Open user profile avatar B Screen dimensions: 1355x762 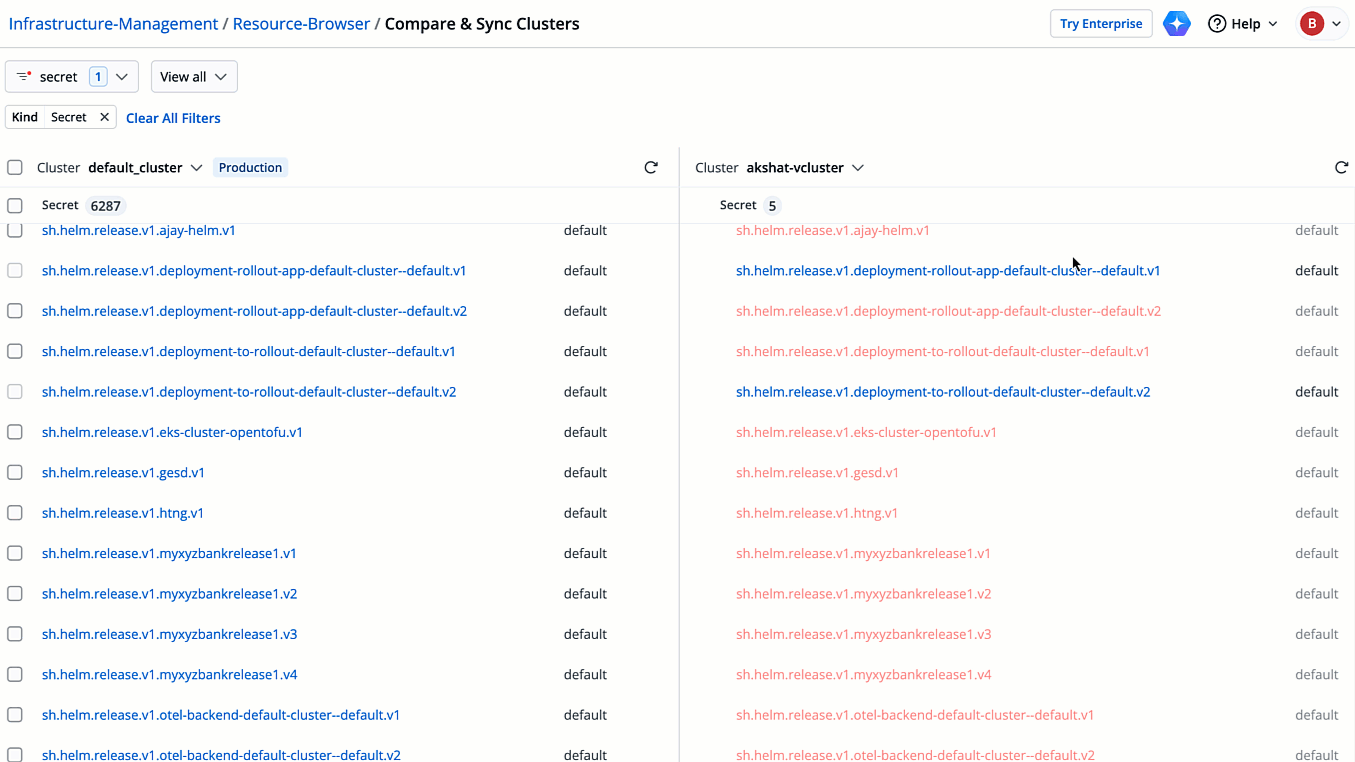point(1311,24)
